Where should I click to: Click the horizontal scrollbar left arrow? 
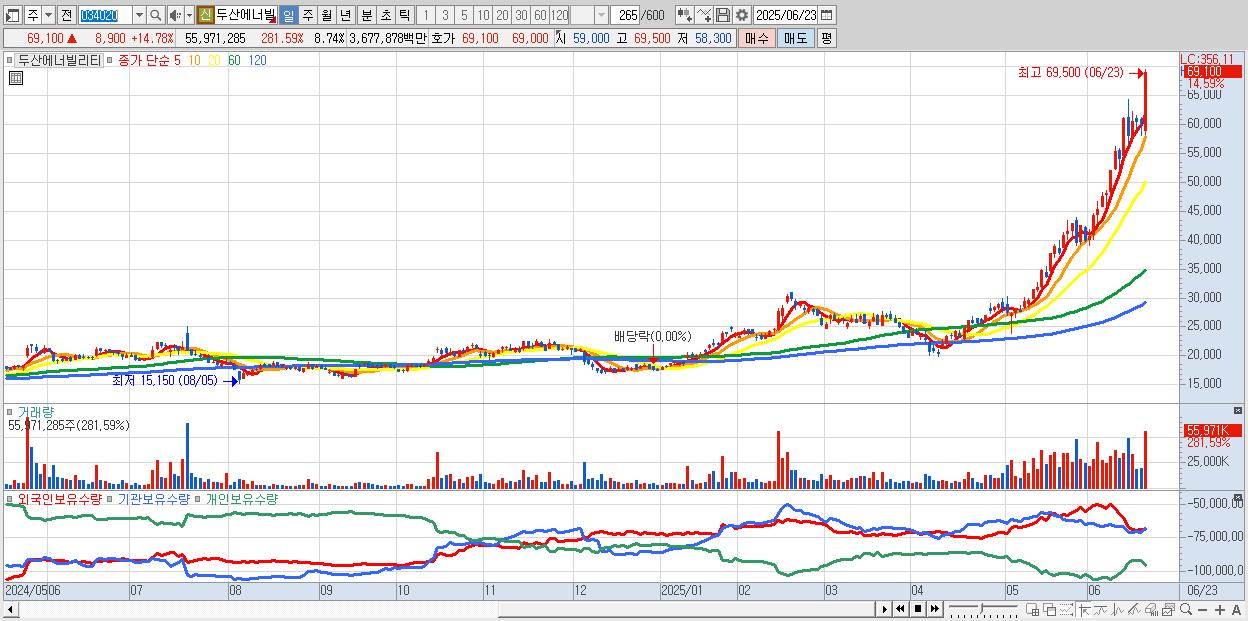click(10, 609)
